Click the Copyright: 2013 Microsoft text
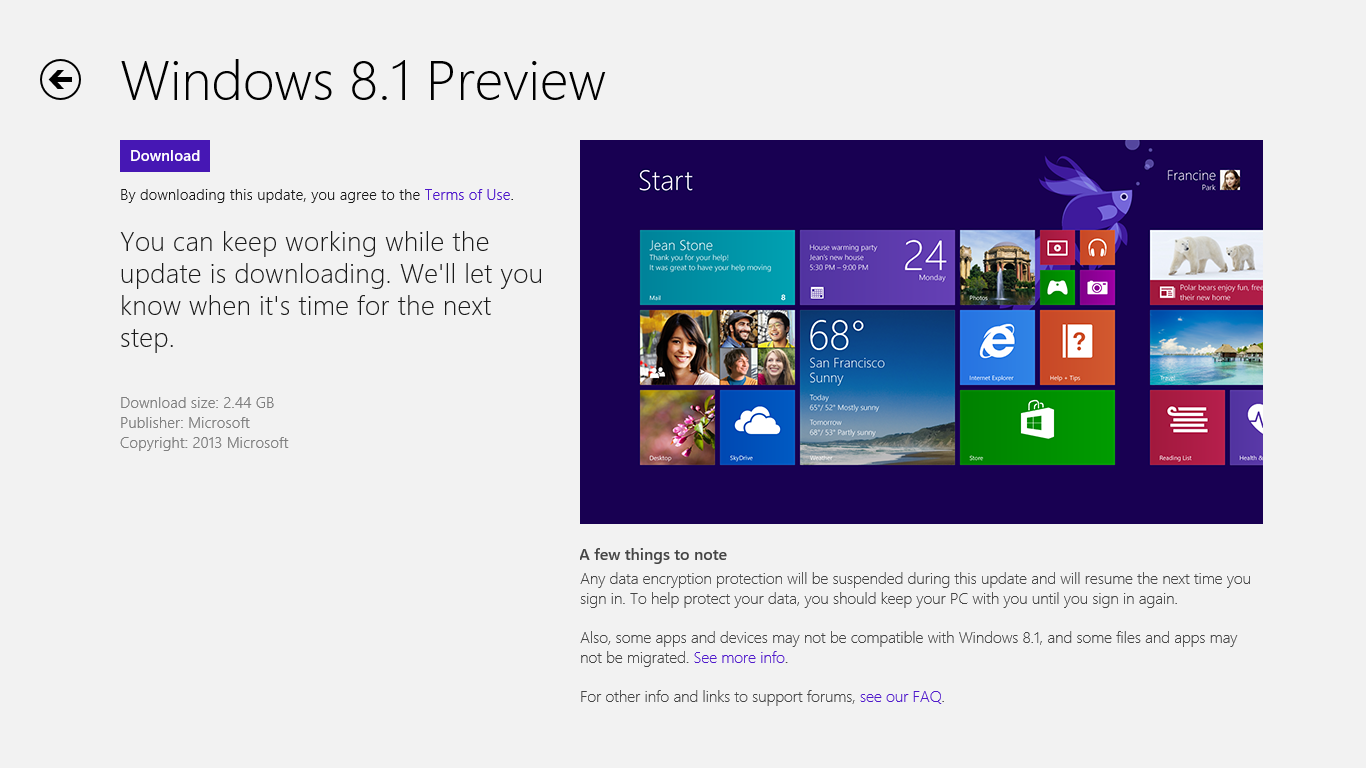The height and width of the screenshot is (768, 1366). [x=204, y=443]
